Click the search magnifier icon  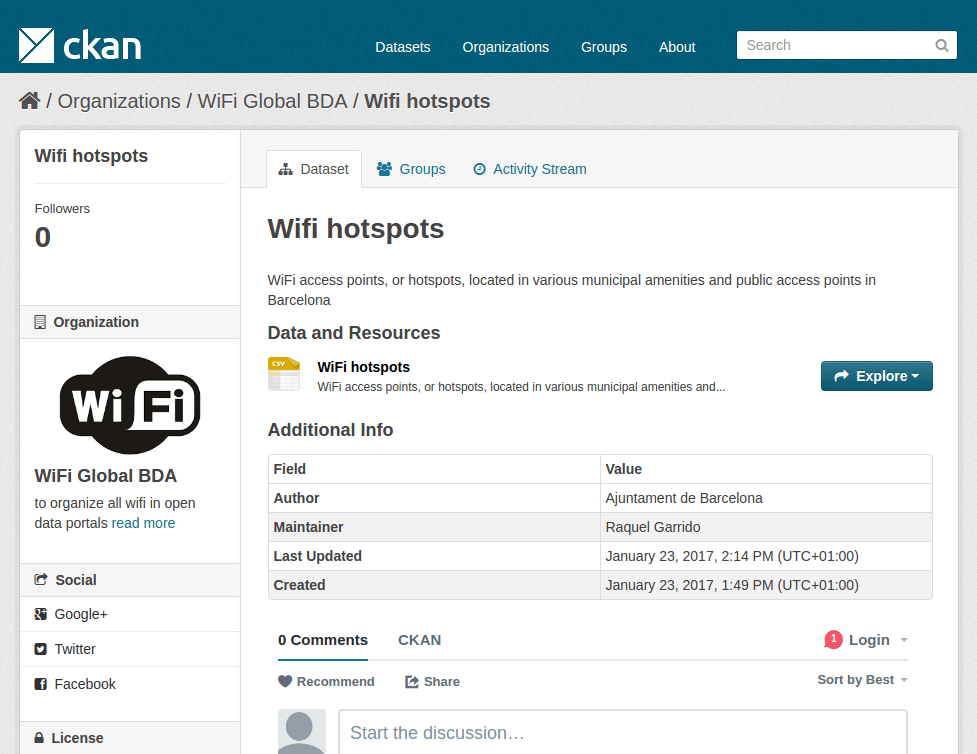pos(941,45)
